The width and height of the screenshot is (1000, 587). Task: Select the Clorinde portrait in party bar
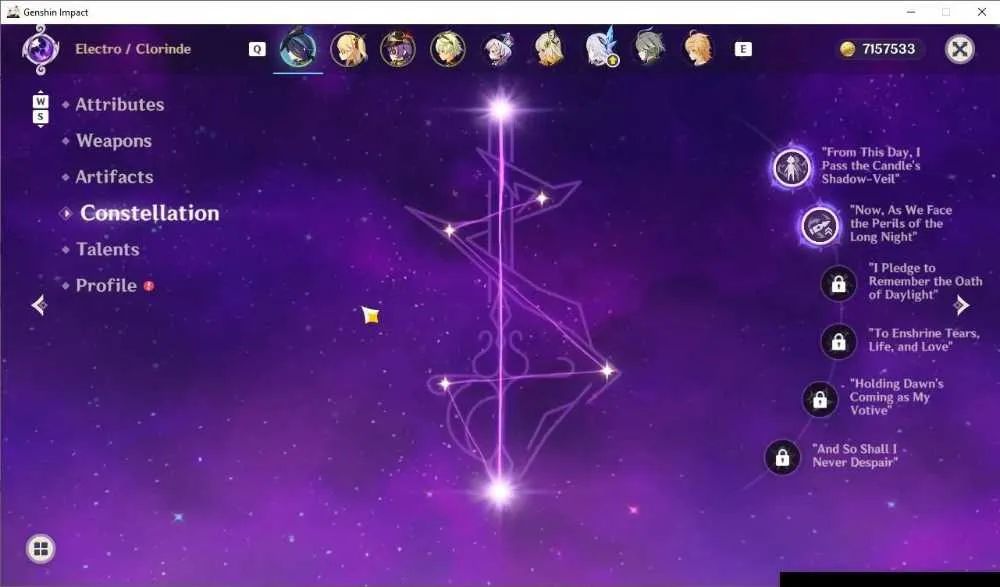298,48
